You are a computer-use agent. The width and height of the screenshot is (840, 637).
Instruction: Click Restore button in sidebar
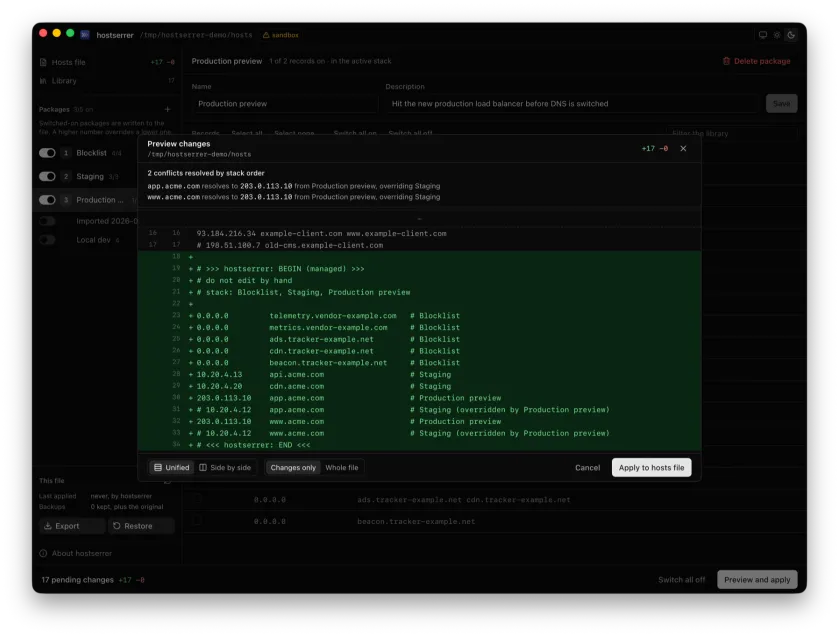[141, 526]
